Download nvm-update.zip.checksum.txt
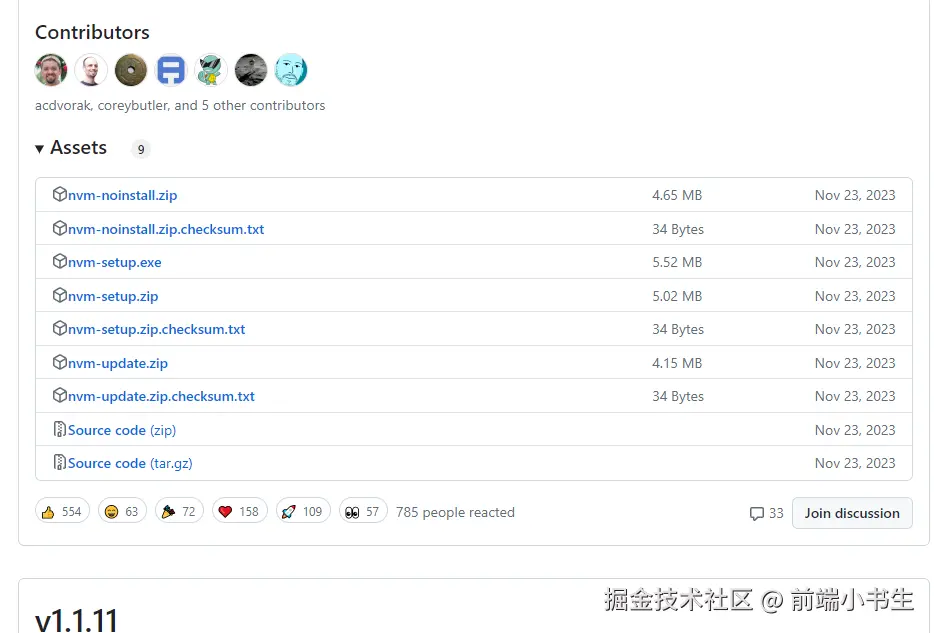The width and height of the screenshot is (934, 633). click(161, 397)
